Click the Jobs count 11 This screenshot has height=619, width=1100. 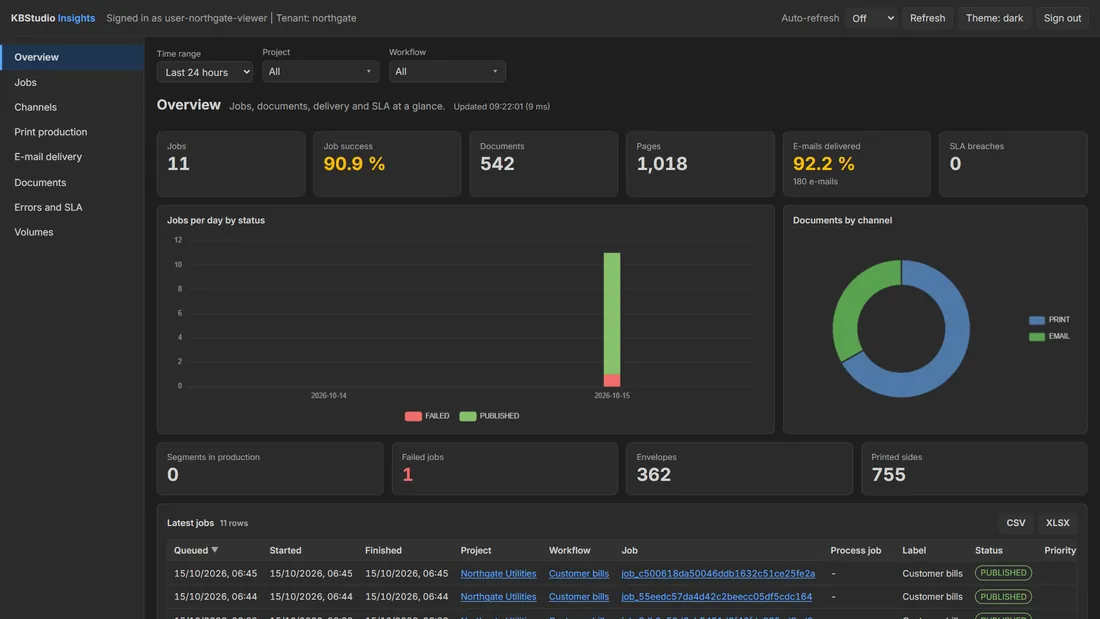point(178,164)
